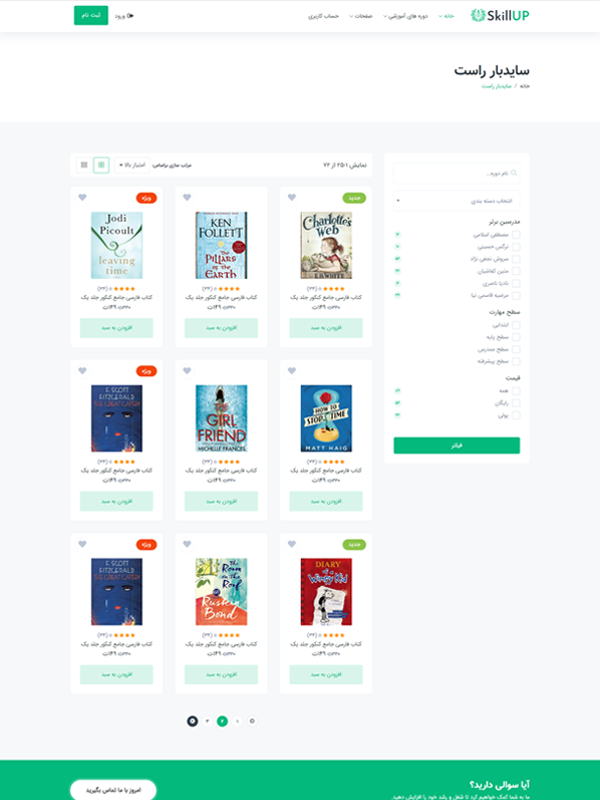Add Charlotte's Web book to wishlist heart
Image resolution: width=600 pixels, height=800 pixels.
click(x=292, y=197)
